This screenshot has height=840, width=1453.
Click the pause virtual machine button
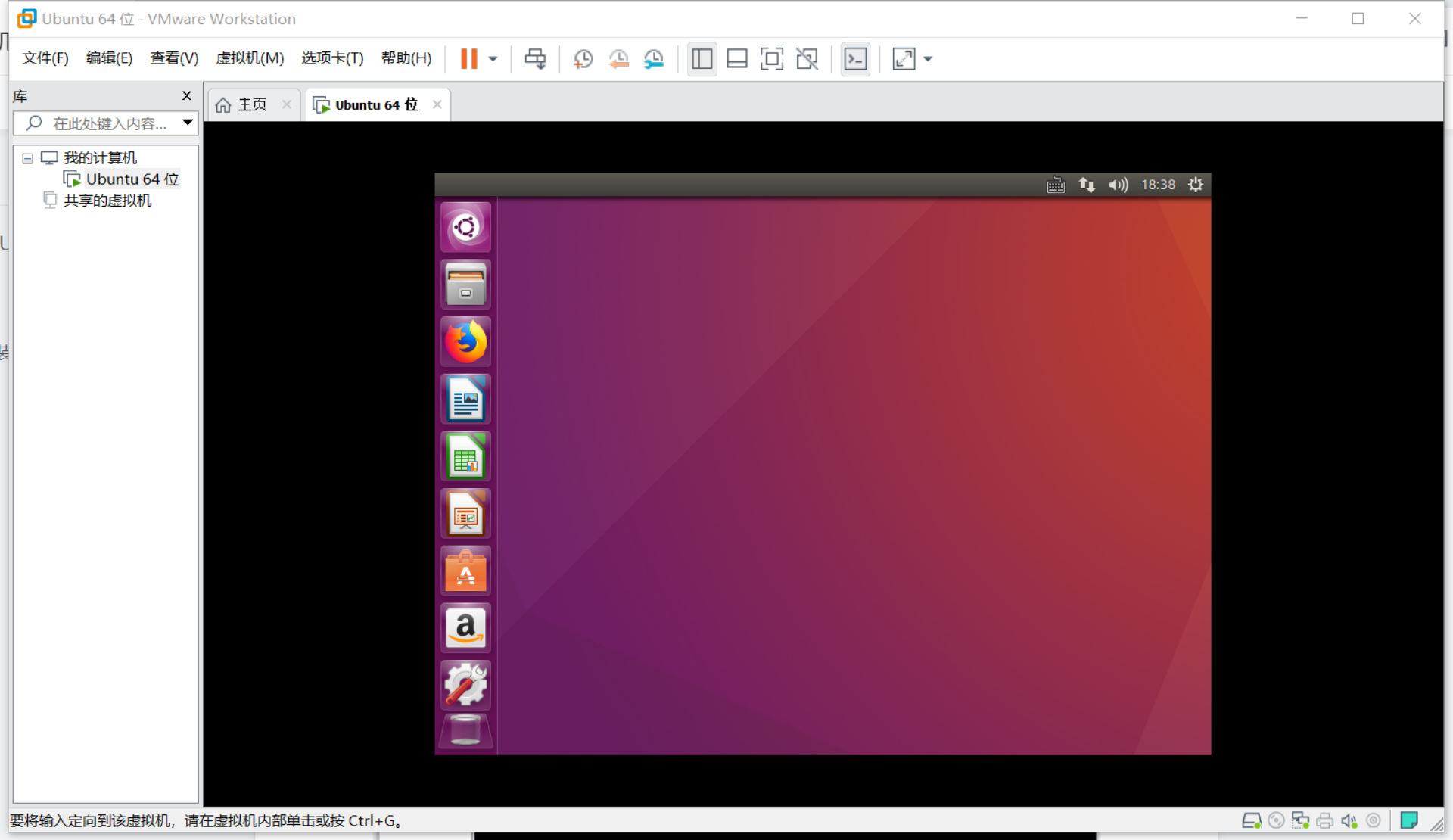pyautogui.click(x=468, y=59)
